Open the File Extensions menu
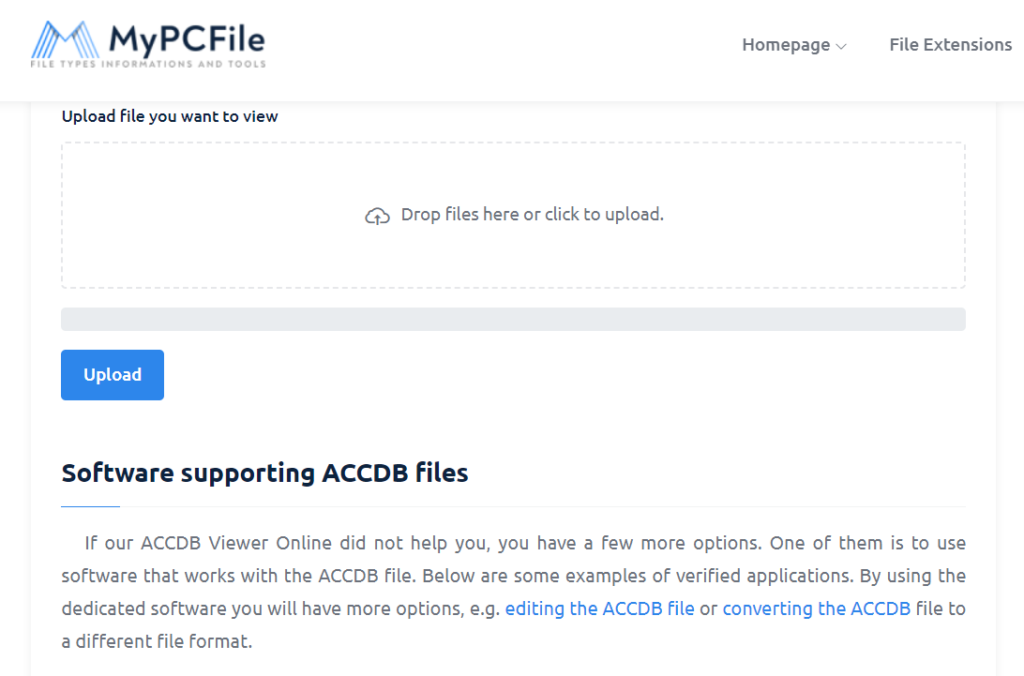 point(949,45)
